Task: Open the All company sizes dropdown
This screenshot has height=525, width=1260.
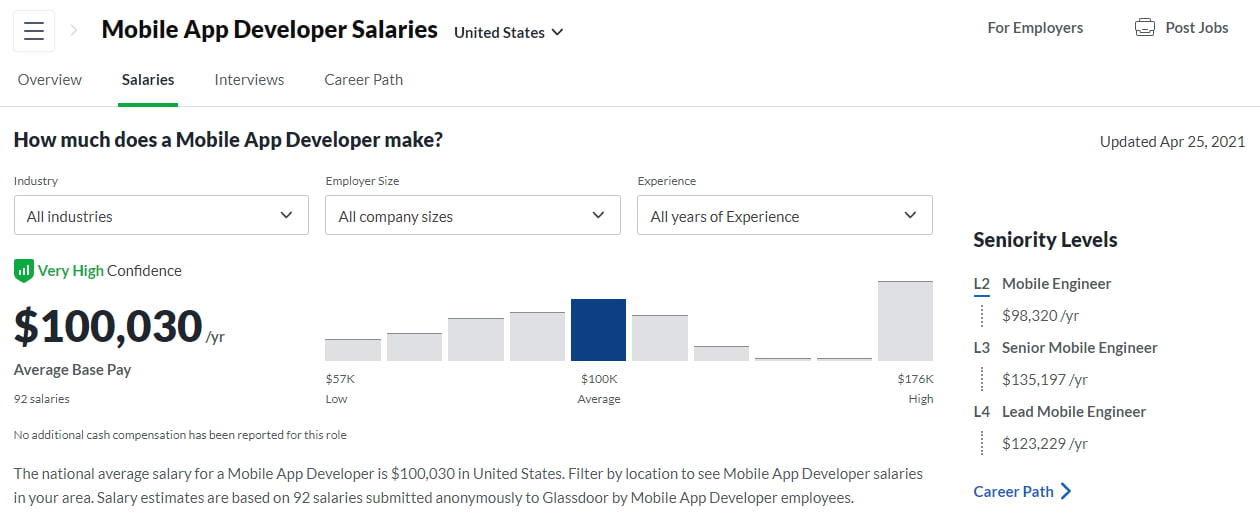Action: (473, 215)
